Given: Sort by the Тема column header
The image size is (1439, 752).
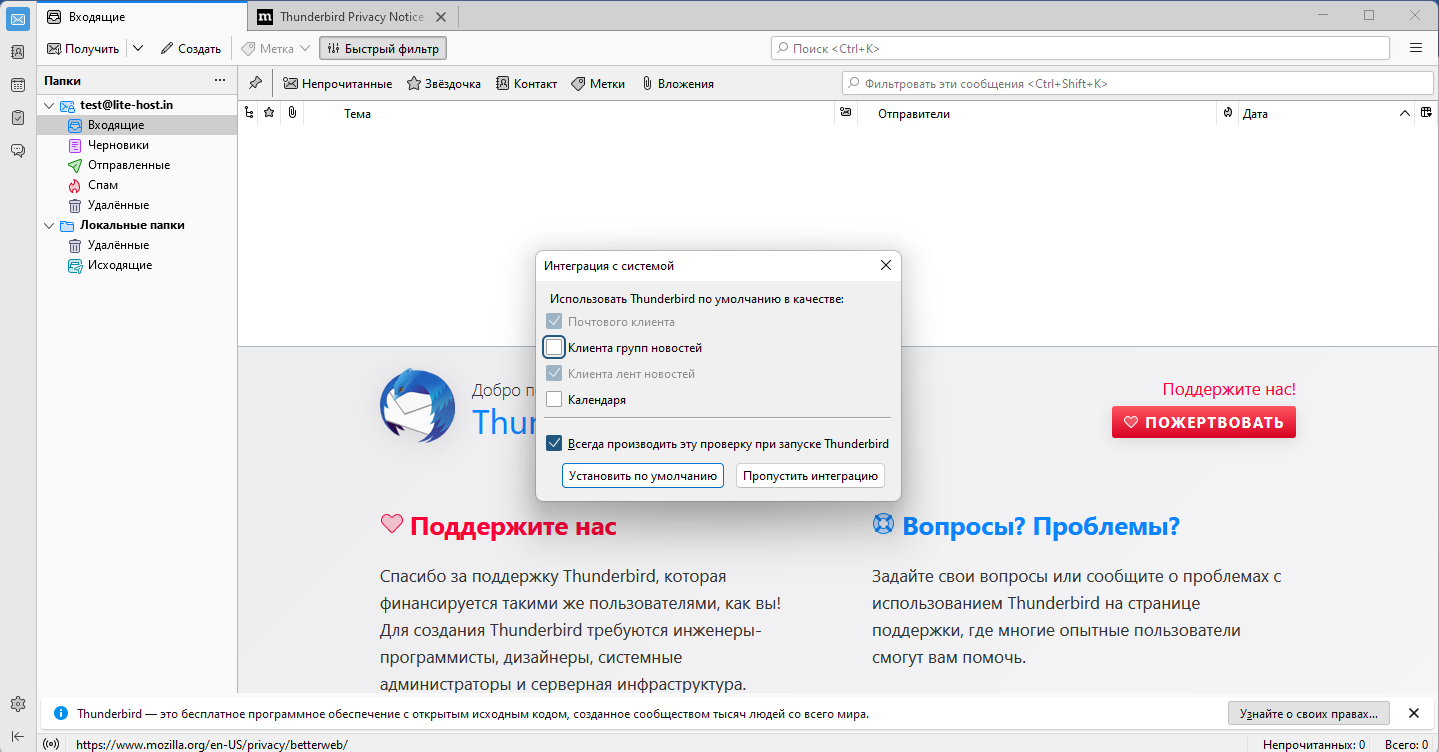Looking at the screenshot, I should click(x=570, y=113).
